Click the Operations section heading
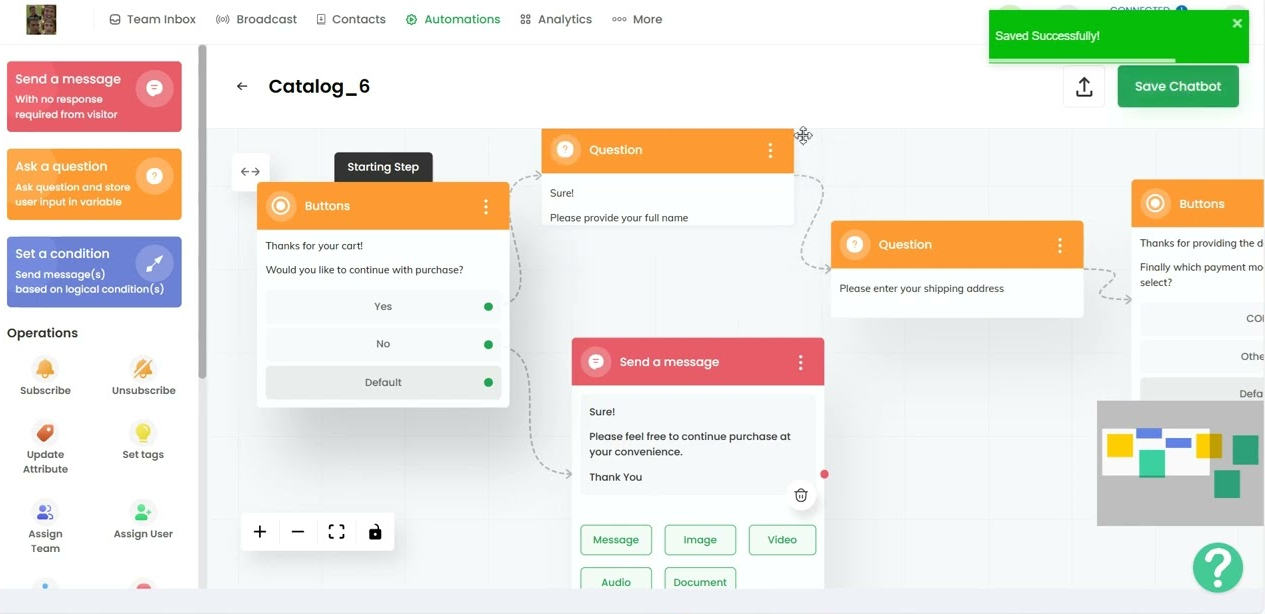Viewport: 1265px width, 614px height. click(x=42, y=333)
